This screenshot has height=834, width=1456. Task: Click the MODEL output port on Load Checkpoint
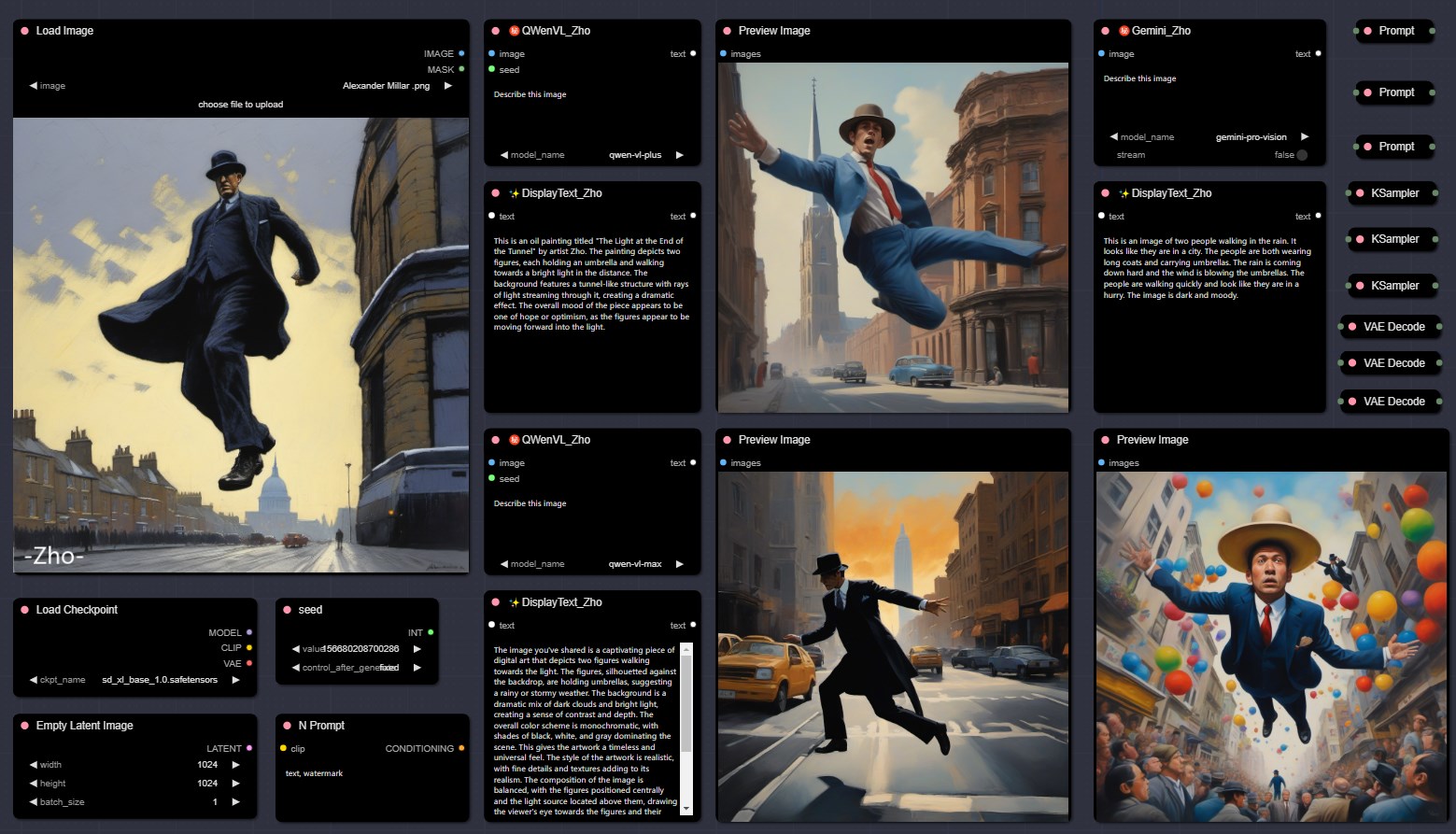pos(249,632)
